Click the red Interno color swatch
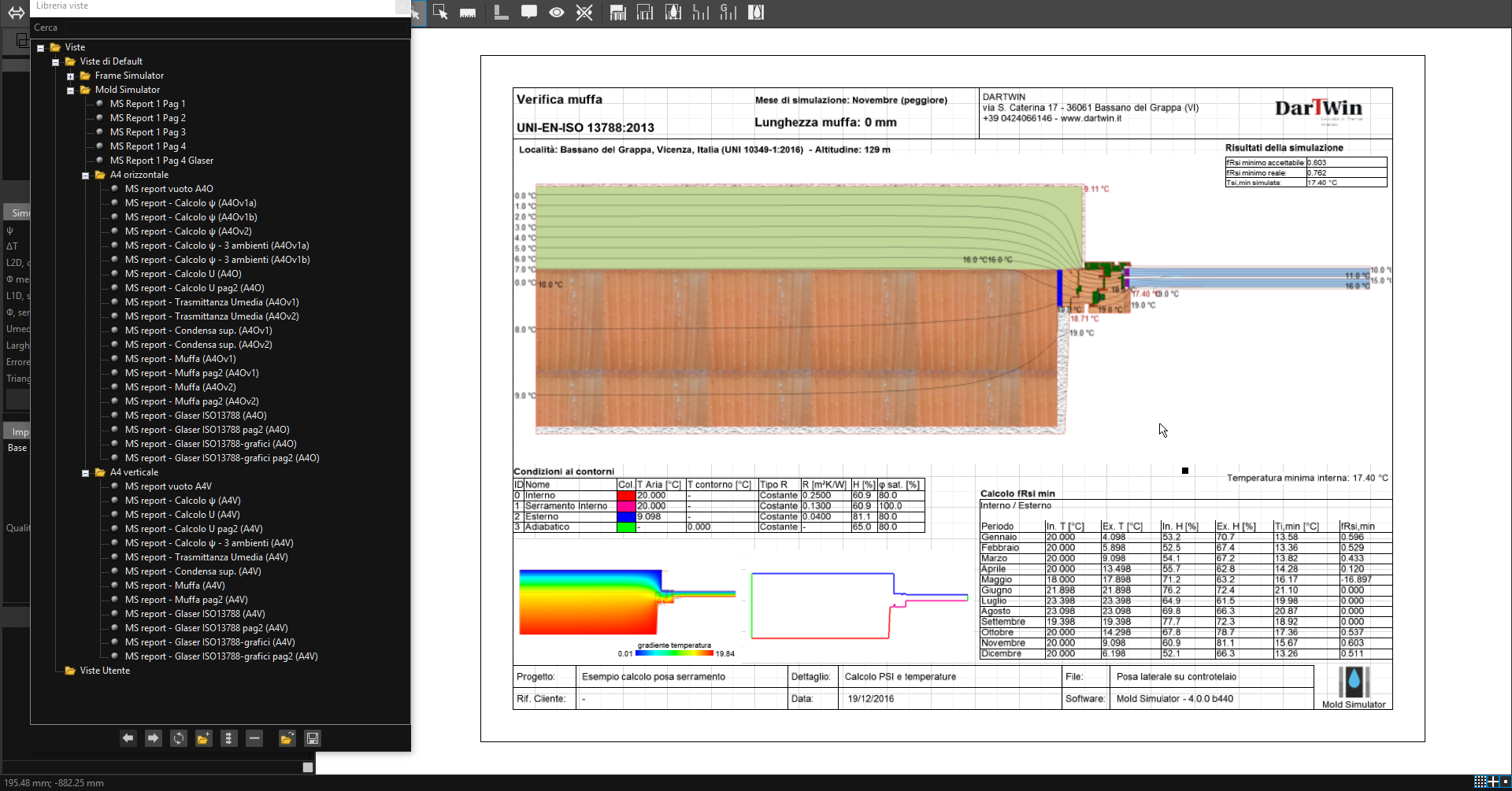This screenshot has height=791, width=1512. point(626,496)
